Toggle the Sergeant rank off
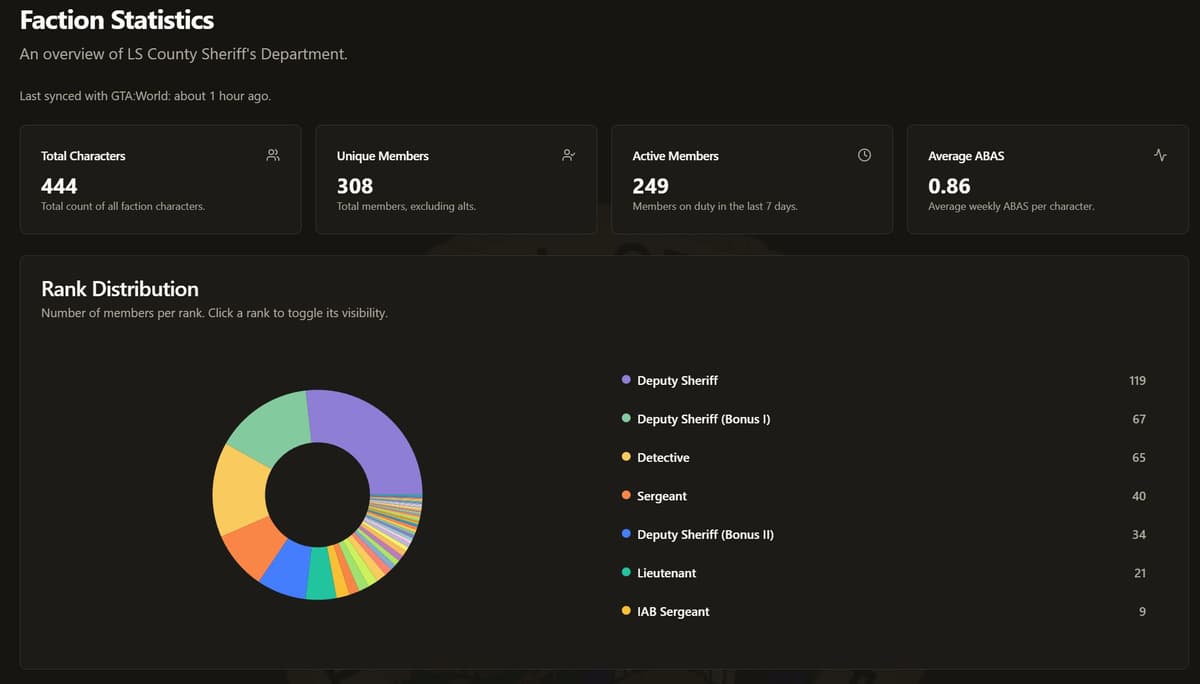Screen dimensions: 1200x684 (x=661, y=495)
